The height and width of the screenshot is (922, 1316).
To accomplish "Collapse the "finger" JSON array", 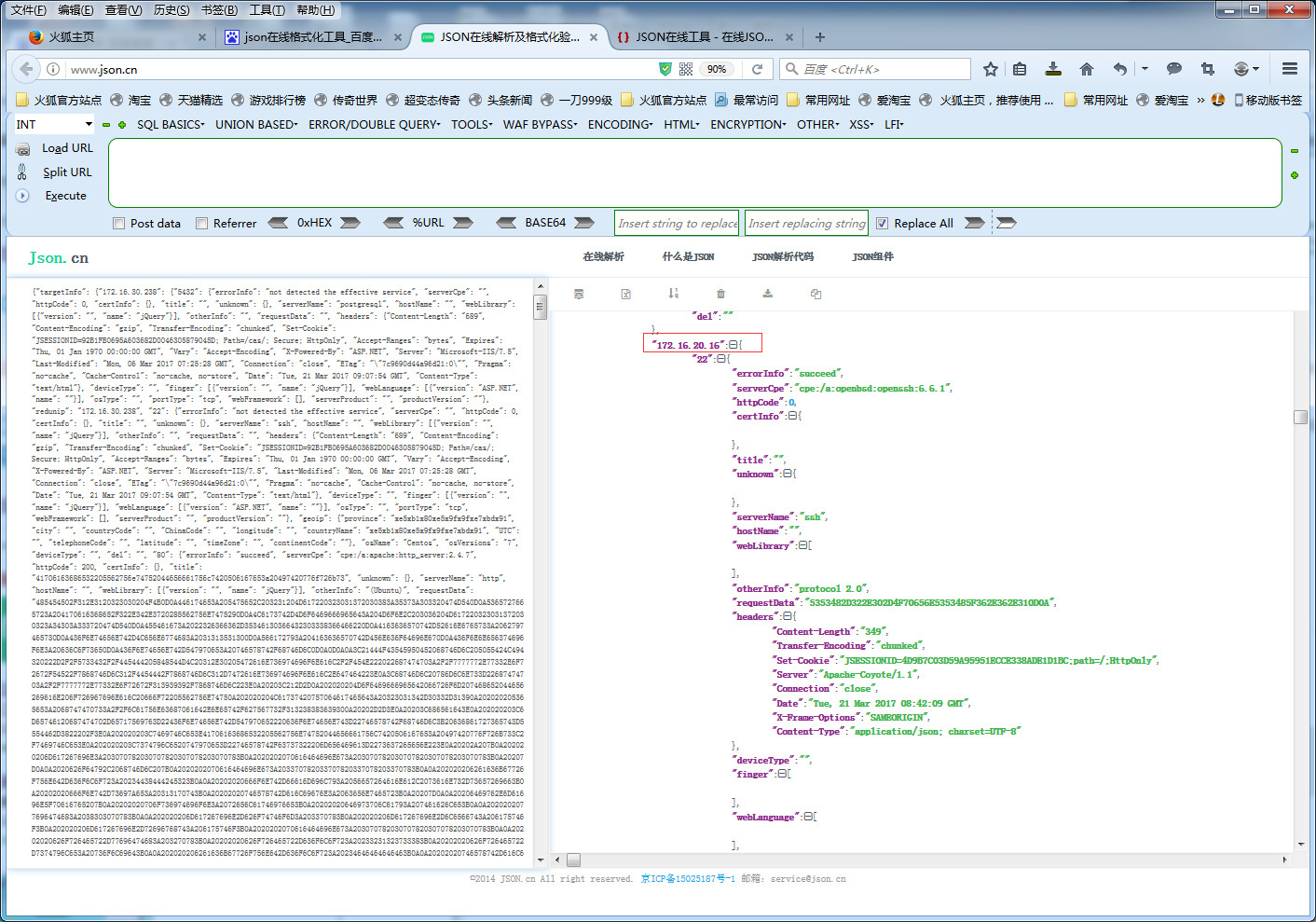I will click(x=781, y=775).
